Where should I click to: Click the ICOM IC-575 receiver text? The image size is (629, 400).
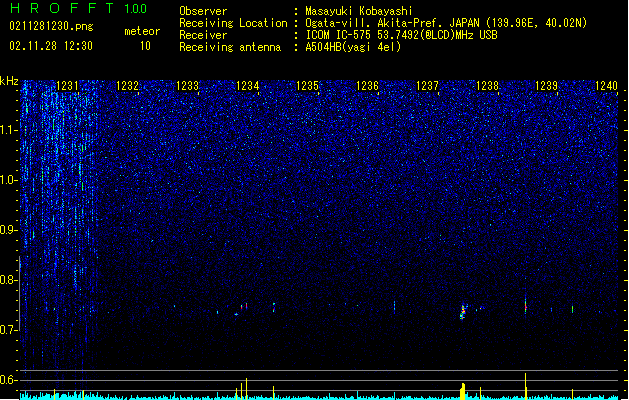tap(401, 35)
